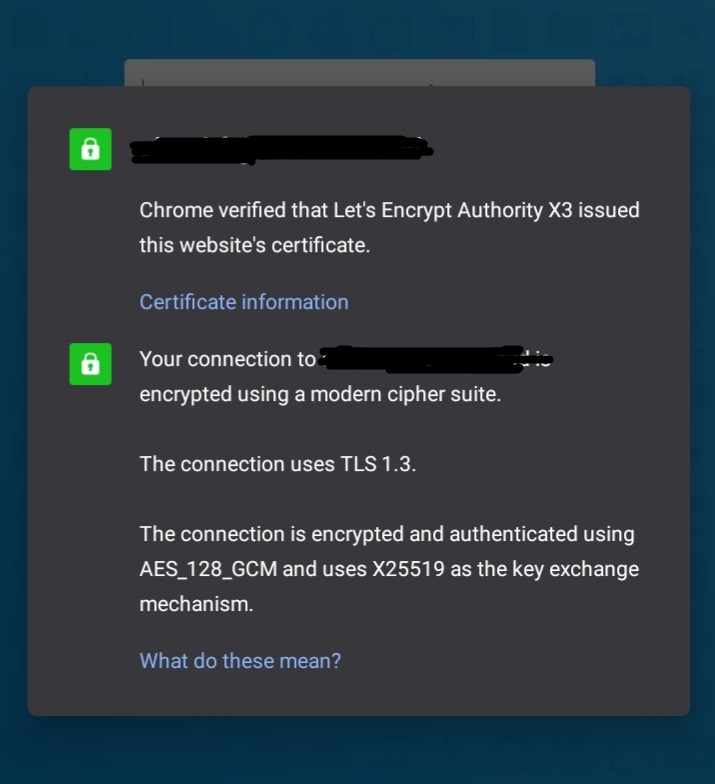Click the 'Your connection to' text

pos(228,359)
